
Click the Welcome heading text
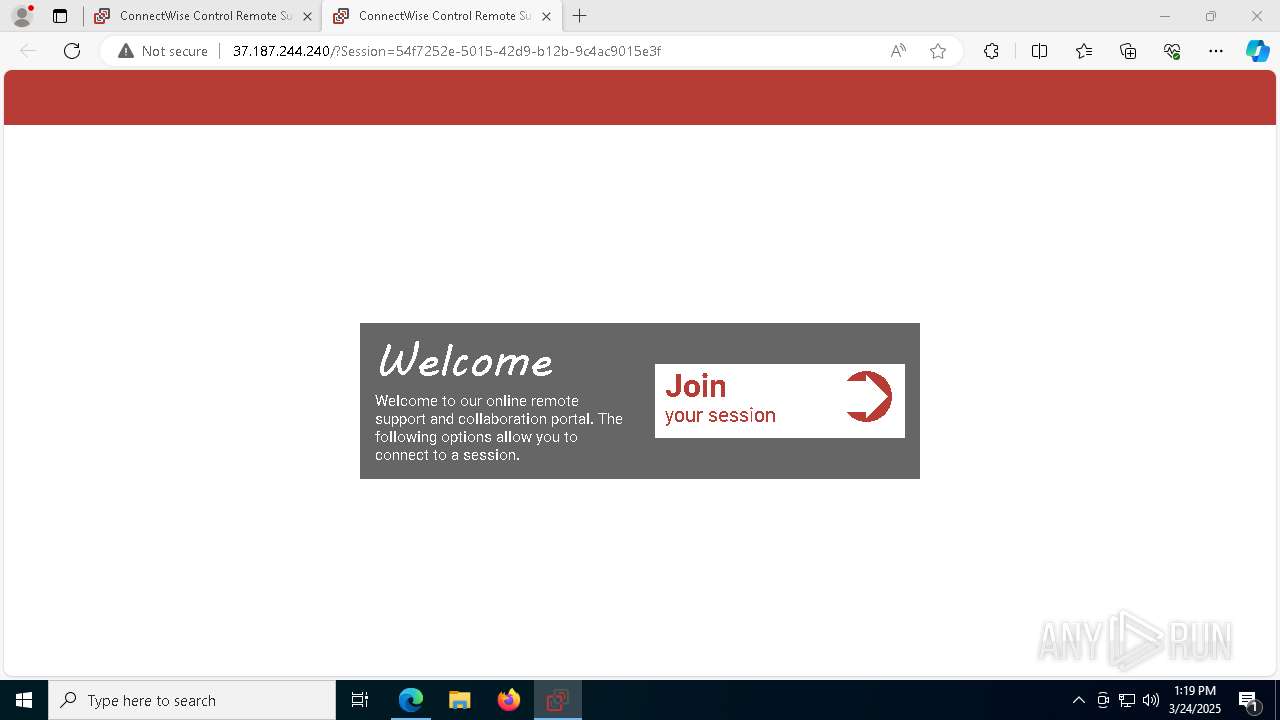[x=464, y=361]
